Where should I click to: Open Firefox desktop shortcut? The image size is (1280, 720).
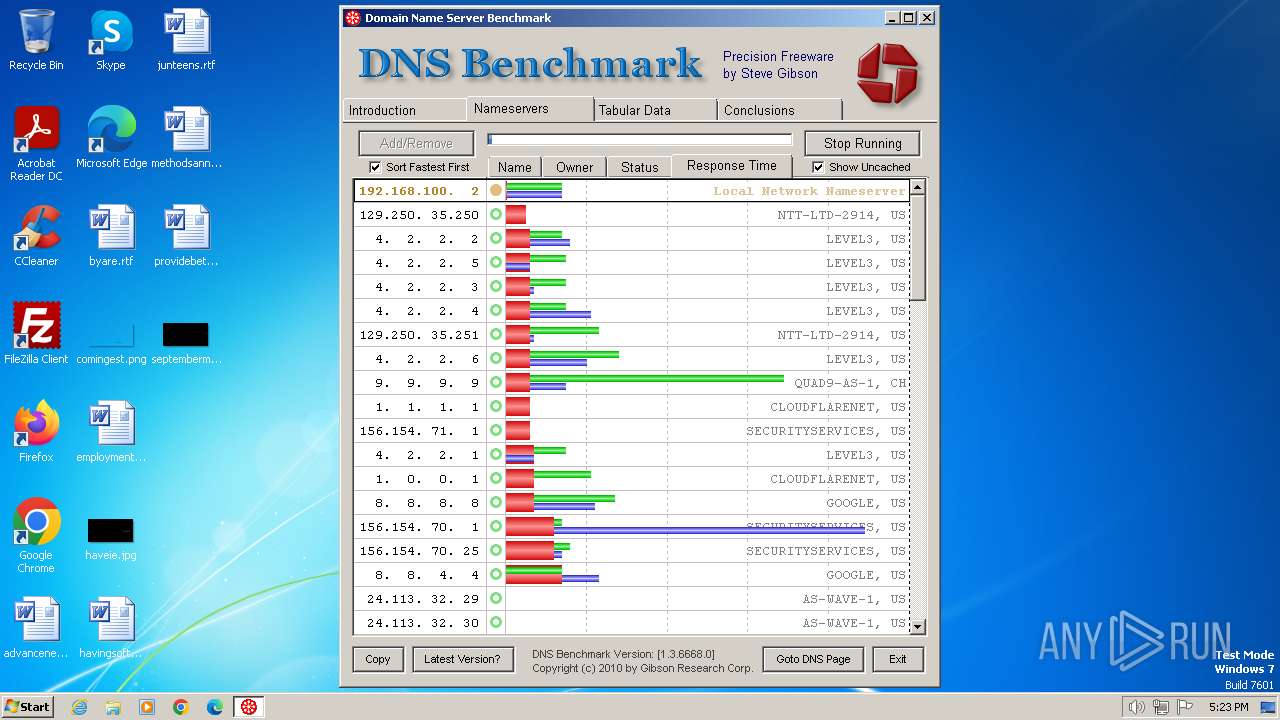[36, 432]
